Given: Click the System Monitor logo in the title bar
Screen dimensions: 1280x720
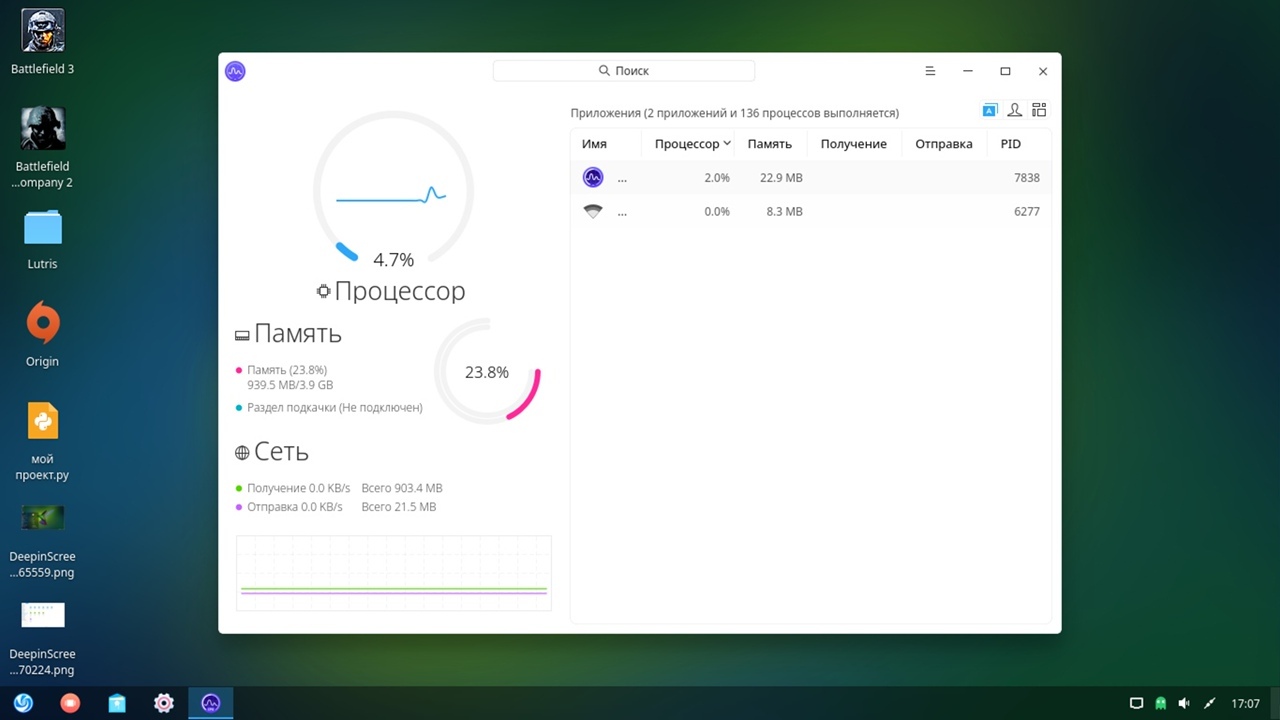Looking at the screenshot, I should [235, 71].
